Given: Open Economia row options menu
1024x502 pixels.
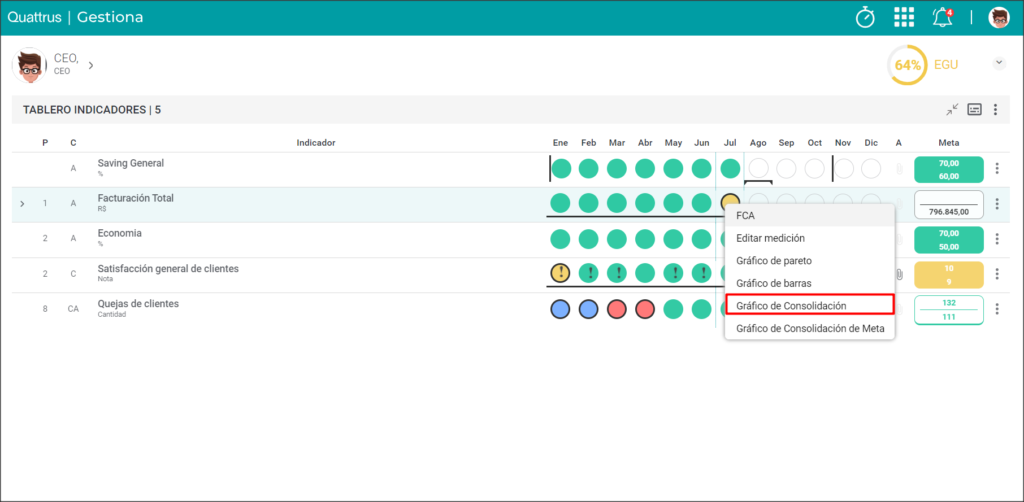Looking at the screenshot, I should click(x=997, y=238).
